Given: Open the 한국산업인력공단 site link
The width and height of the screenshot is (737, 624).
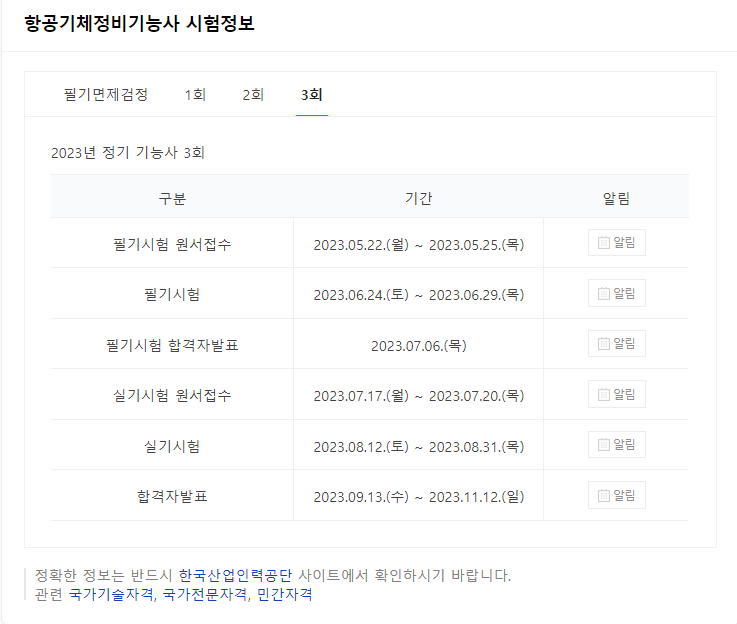Looking at the screenshot, I should pyautogui.click(x=235, y=575).
